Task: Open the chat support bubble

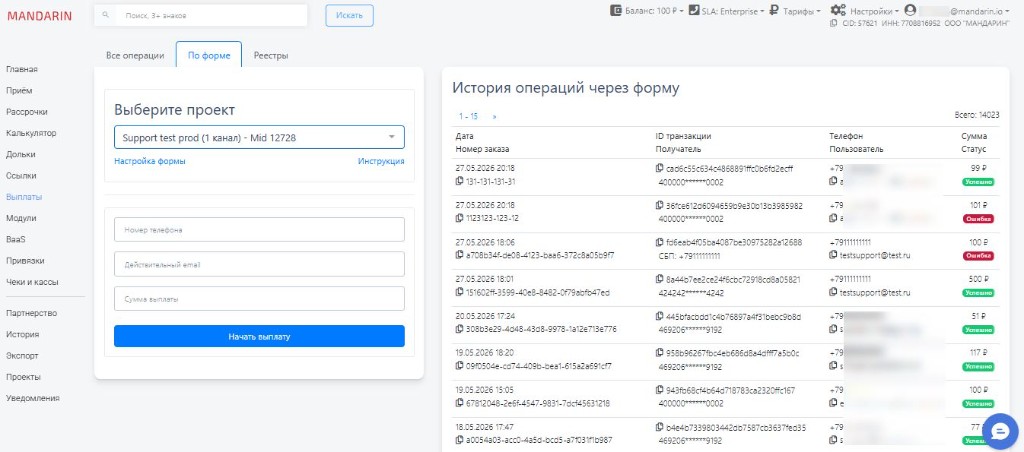Action: 1000,431
